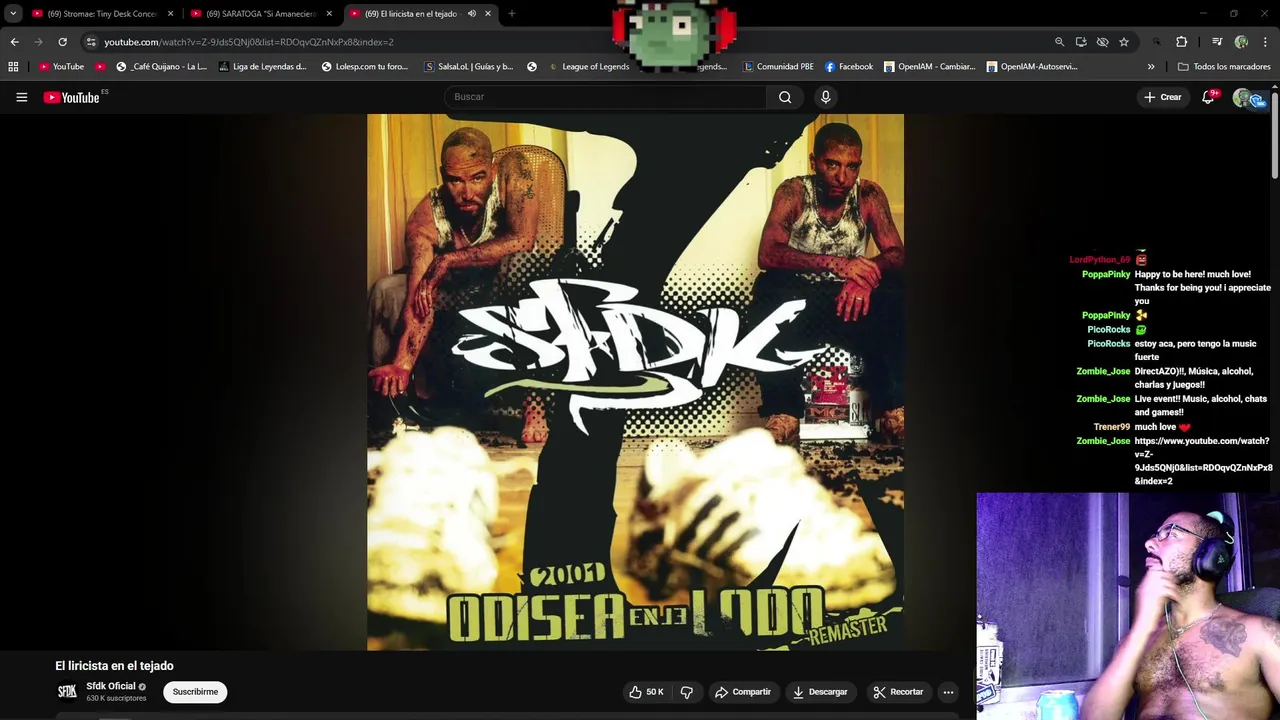Screen dimensions: 1280x720
Task: Open a new browser tab
Action: coord(512,14)
